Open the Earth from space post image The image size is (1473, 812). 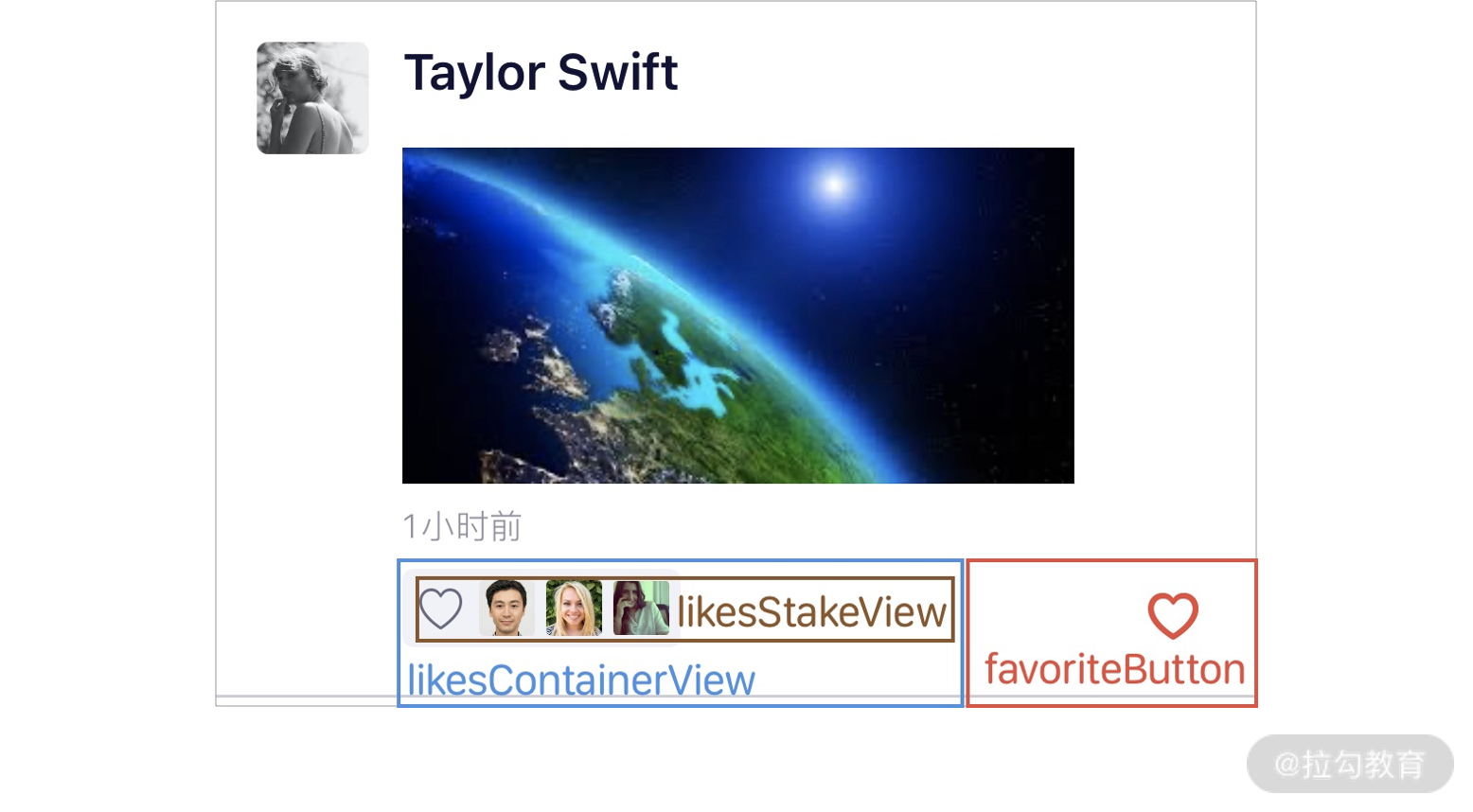[x=738, y=315]
